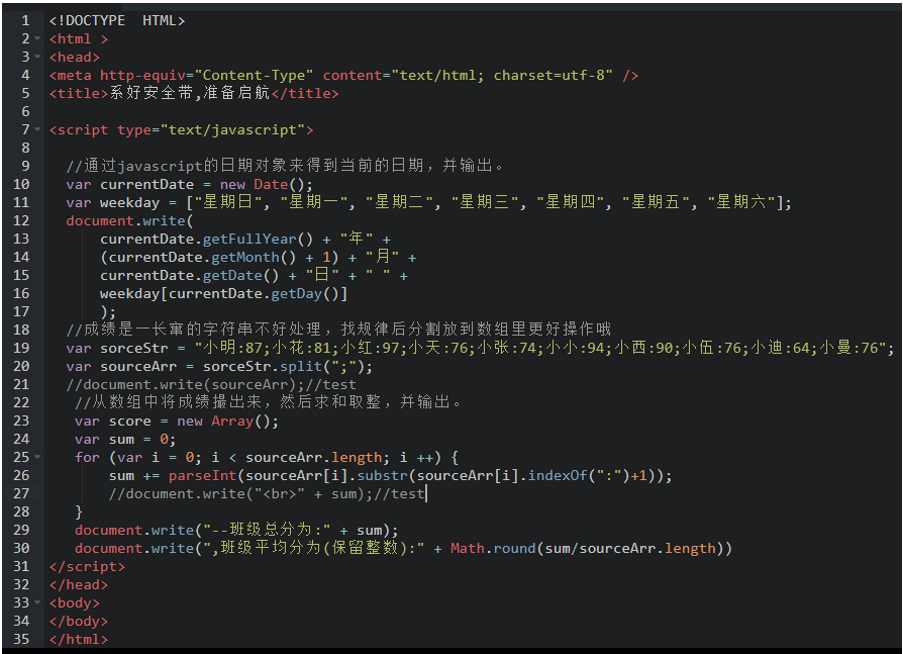Click line number 1 in the gutter
903x654 pixels.
25,21
